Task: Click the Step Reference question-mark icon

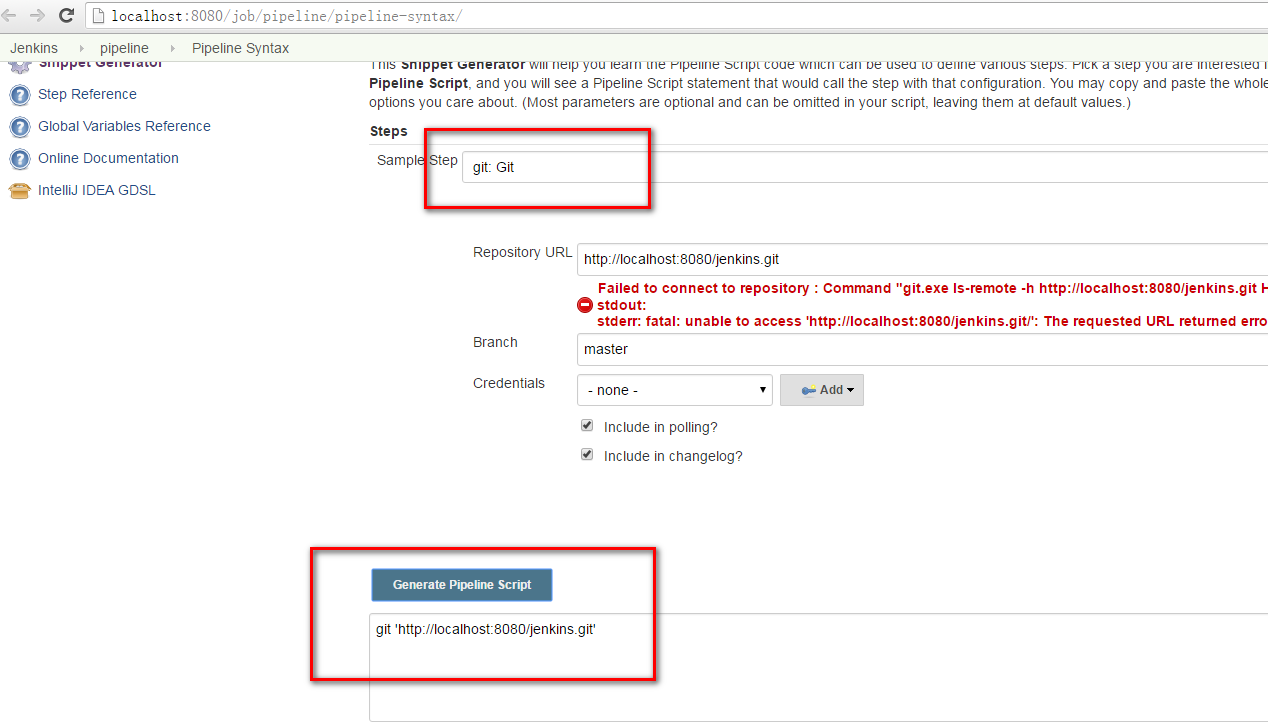Action: point(19,95)
